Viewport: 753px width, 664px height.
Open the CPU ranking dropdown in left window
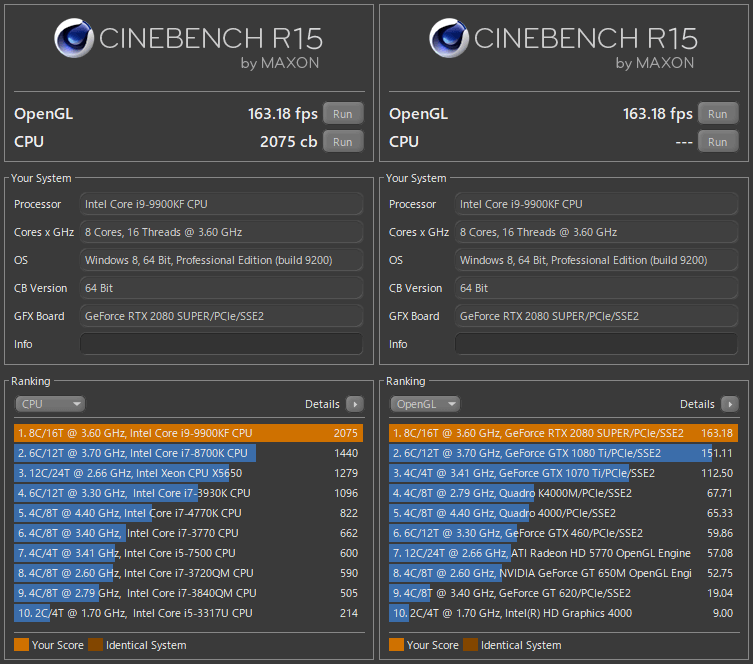click(x=50, y=404)
